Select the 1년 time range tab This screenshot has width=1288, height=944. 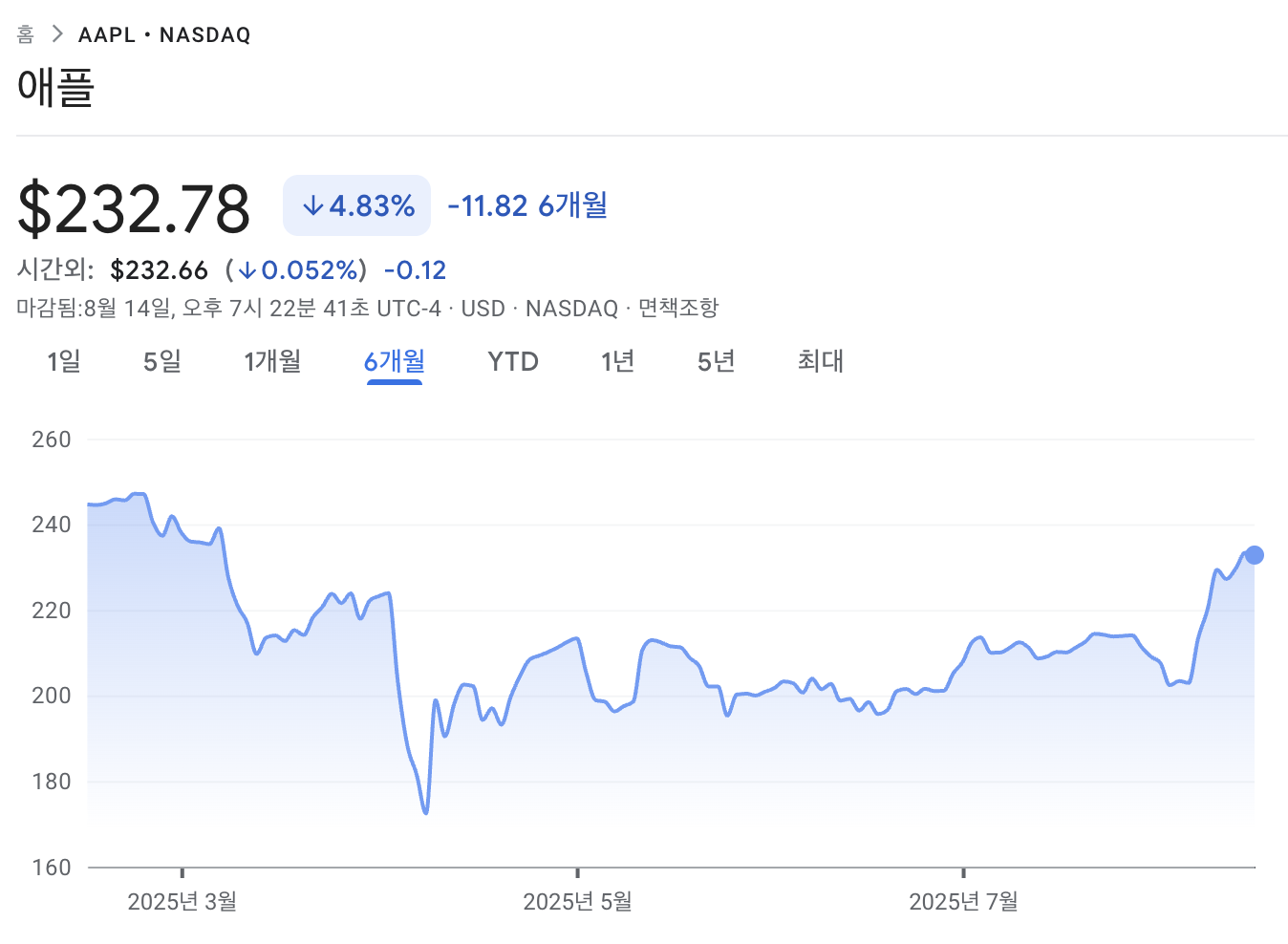pyautogui.click(x=617, y=361)
